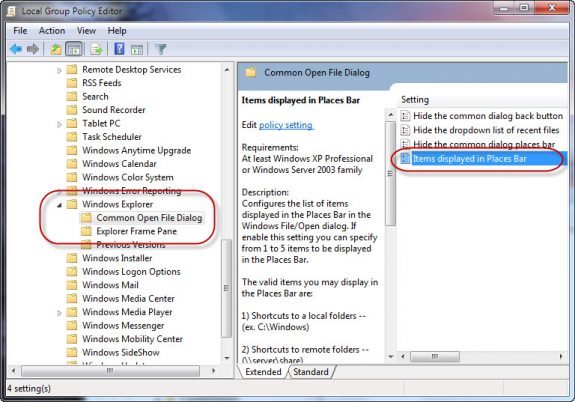Click folder icon beside Explorer Frame Pane

point(86,231)
